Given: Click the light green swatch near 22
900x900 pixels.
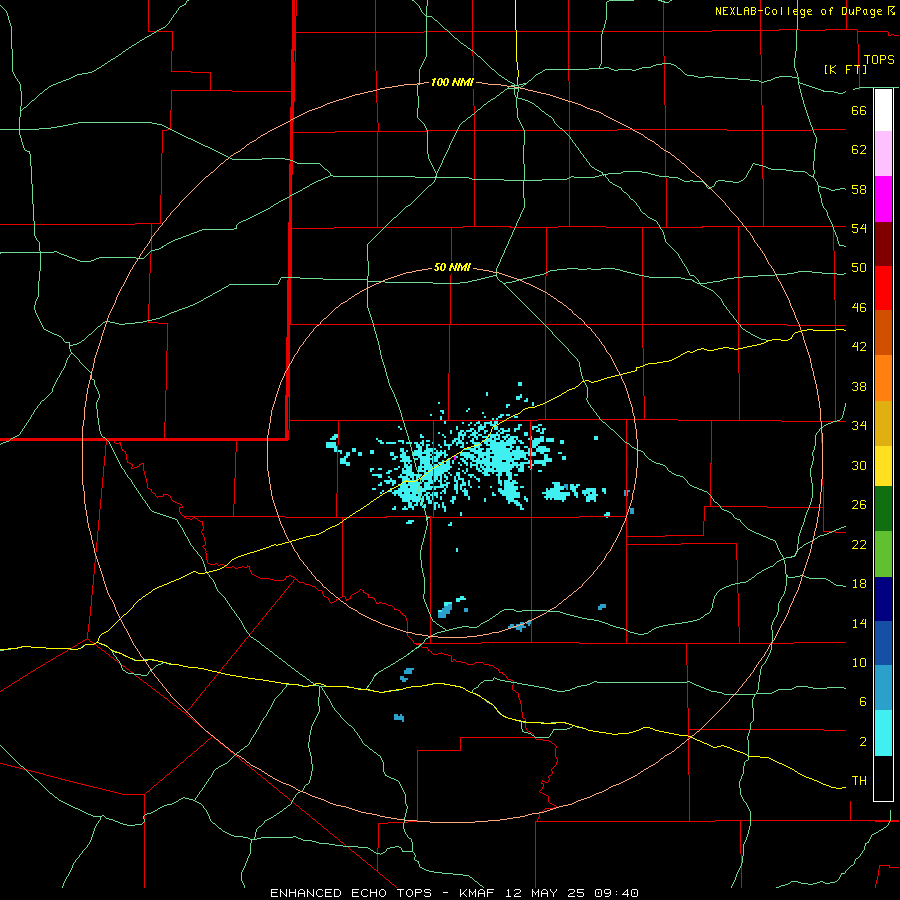Looking at the screenshot, I should coord(883,554).
